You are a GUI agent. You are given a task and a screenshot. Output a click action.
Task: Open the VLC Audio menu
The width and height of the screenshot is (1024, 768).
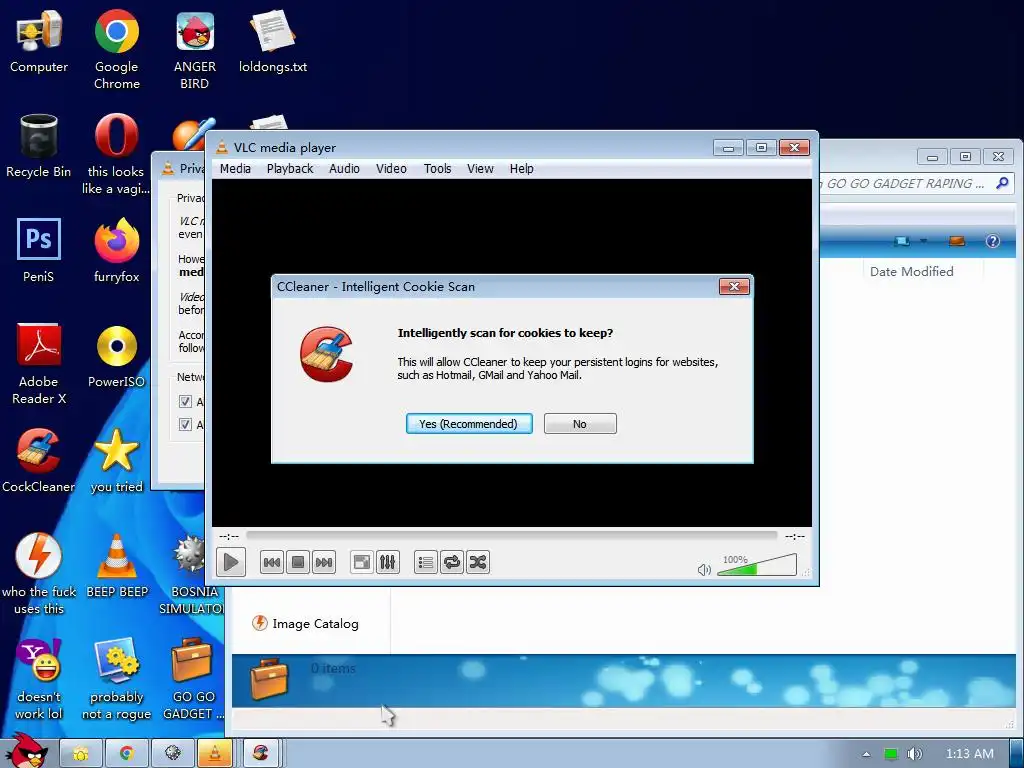pos(344,168)
